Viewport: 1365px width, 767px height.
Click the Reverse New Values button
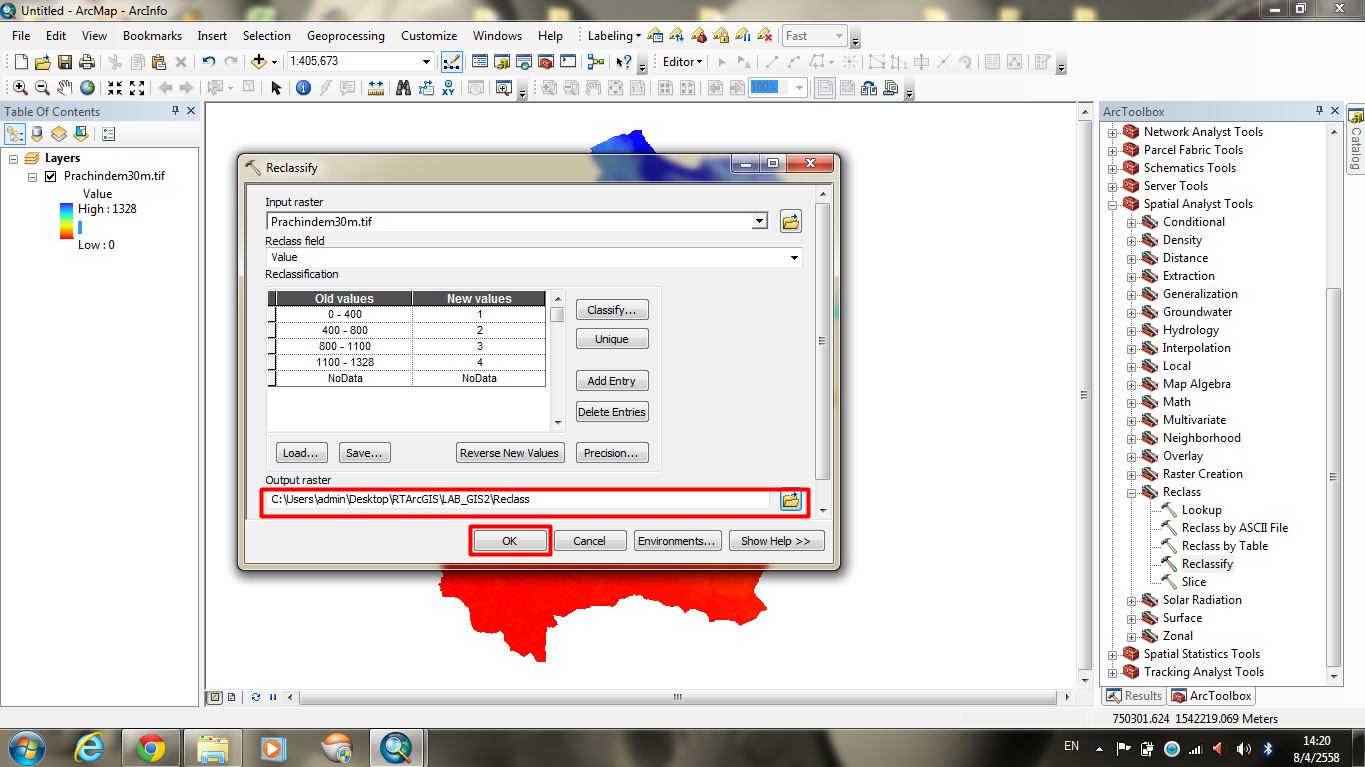[509, 453]
